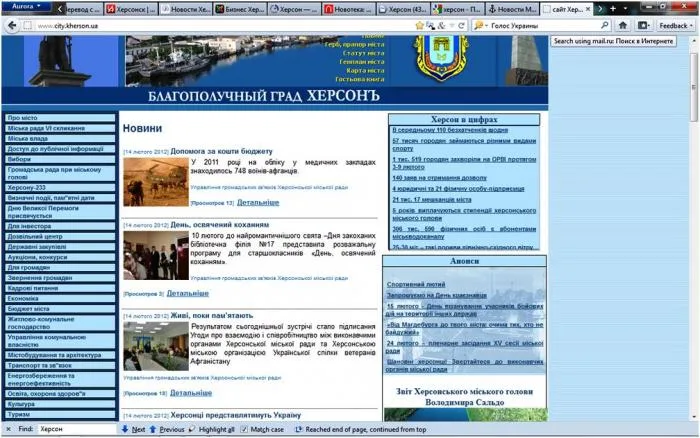Click the Next find result arrow
Viewport: 700px width, 438px height.
(x=133, y=429)
